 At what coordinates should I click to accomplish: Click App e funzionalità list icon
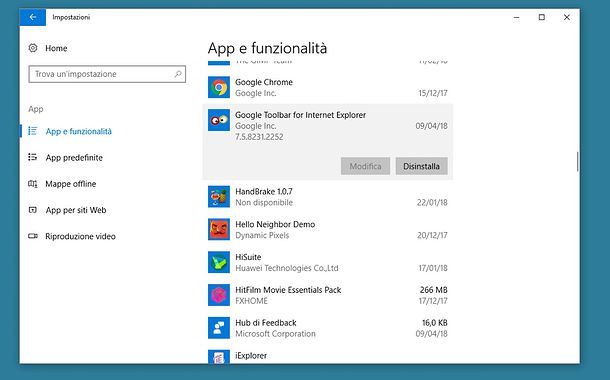33,131
